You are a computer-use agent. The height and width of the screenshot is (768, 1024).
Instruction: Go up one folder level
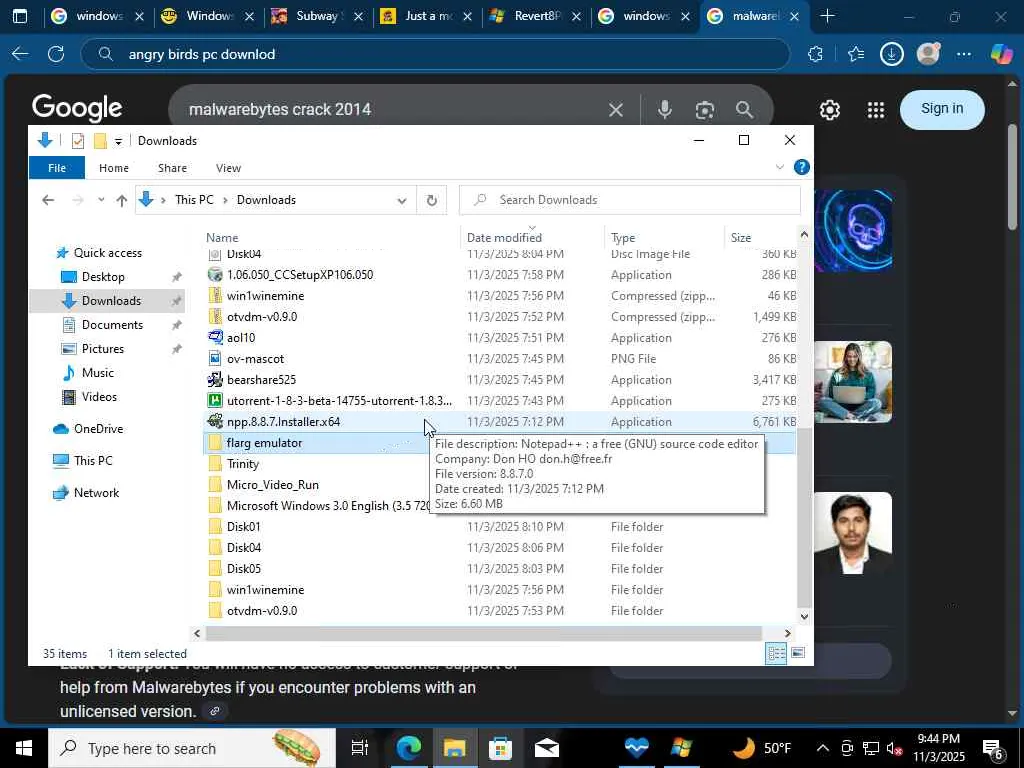(121, 200)
